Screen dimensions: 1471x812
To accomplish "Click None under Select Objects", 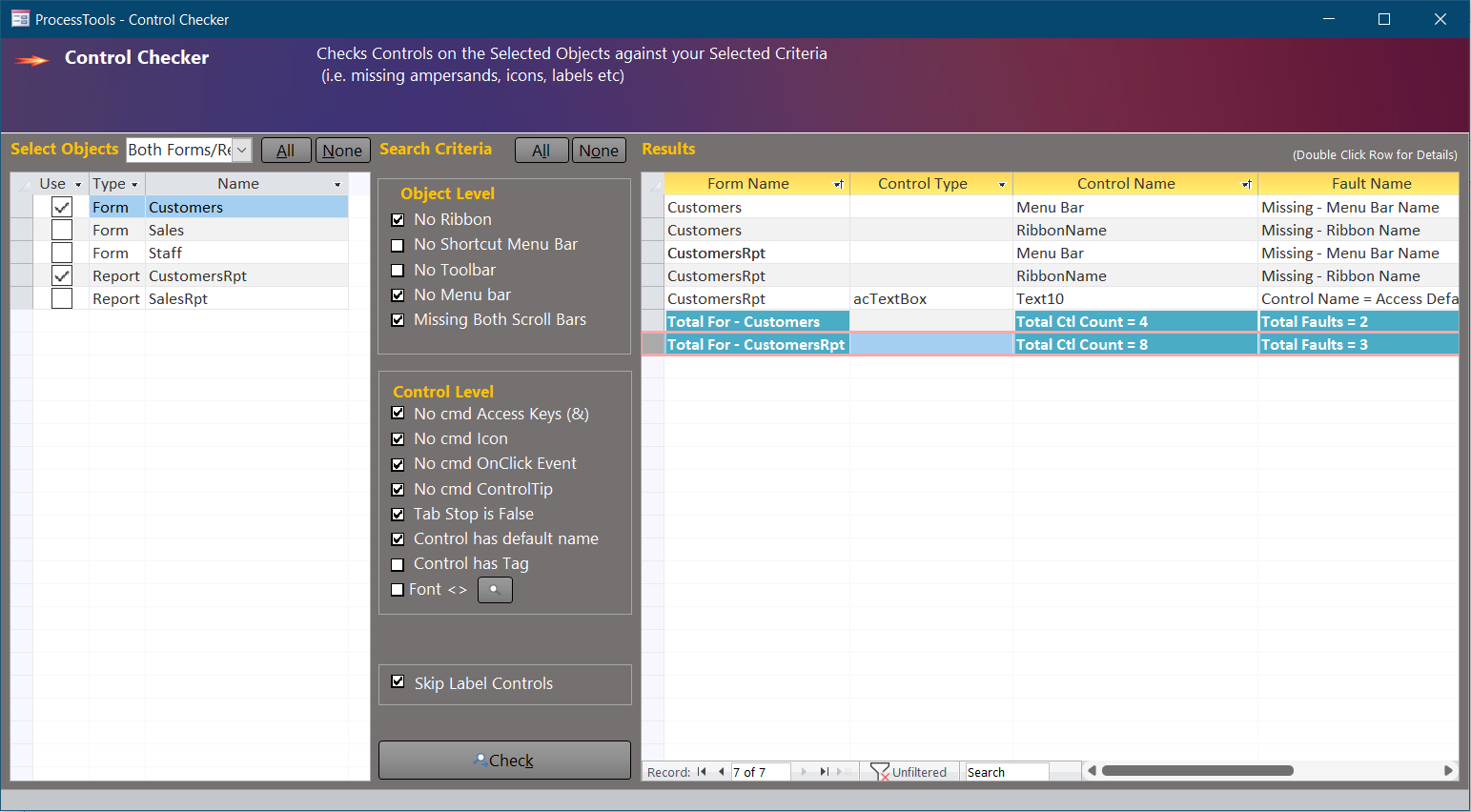I will [342, 150].
